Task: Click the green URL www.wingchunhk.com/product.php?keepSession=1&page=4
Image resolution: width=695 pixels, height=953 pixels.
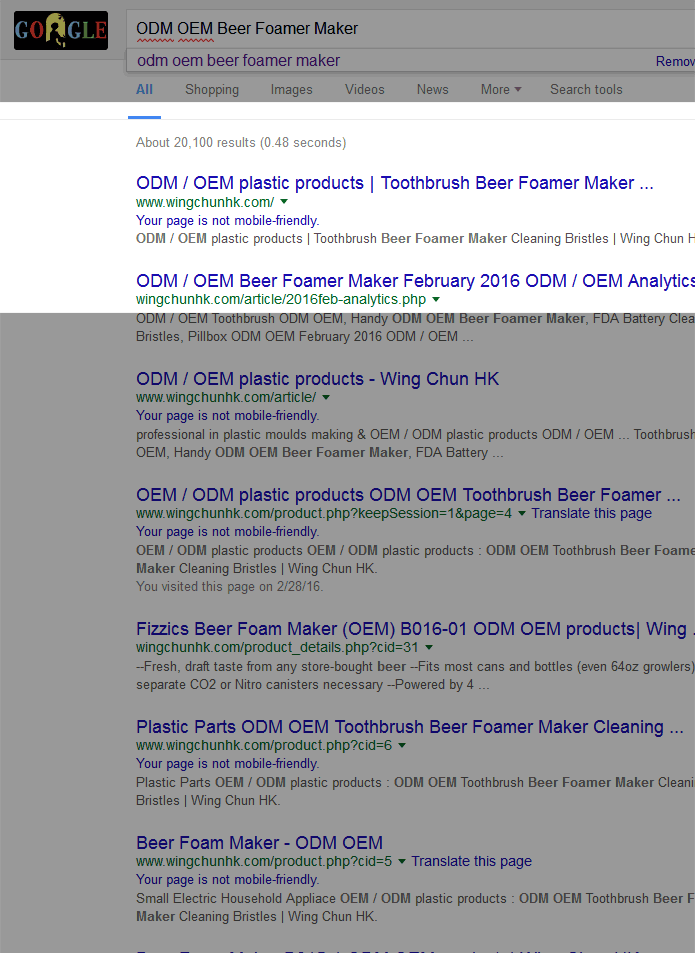Action: pos(324,514)
